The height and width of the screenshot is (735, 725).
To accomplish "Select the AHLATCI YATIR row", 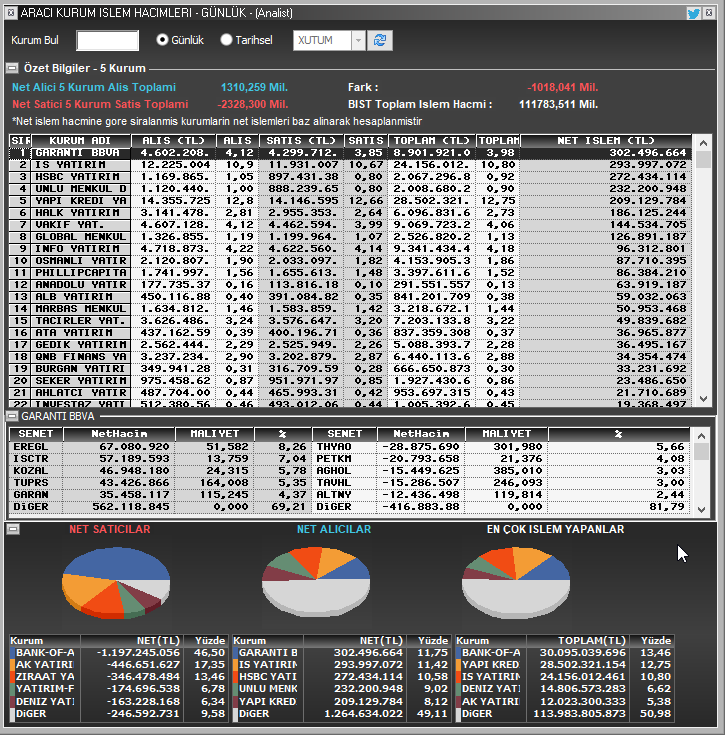I will (x=350, y=393).
